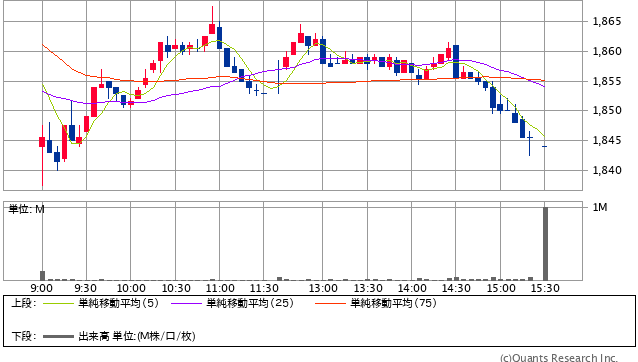Click the large blue candlestick at 14:30
Viewport: 638px width, 362px height.
(456, 62)
